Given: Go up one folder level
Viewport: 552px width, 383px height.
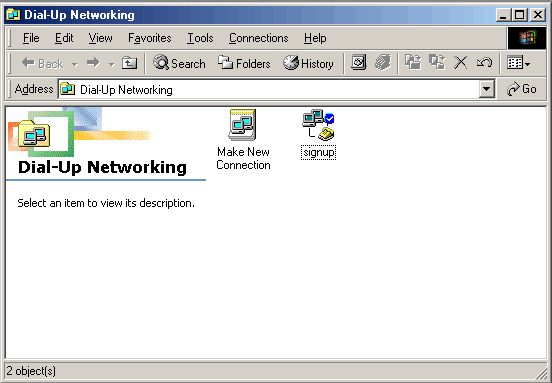Looking at the screenshot, I should (129, 63).
